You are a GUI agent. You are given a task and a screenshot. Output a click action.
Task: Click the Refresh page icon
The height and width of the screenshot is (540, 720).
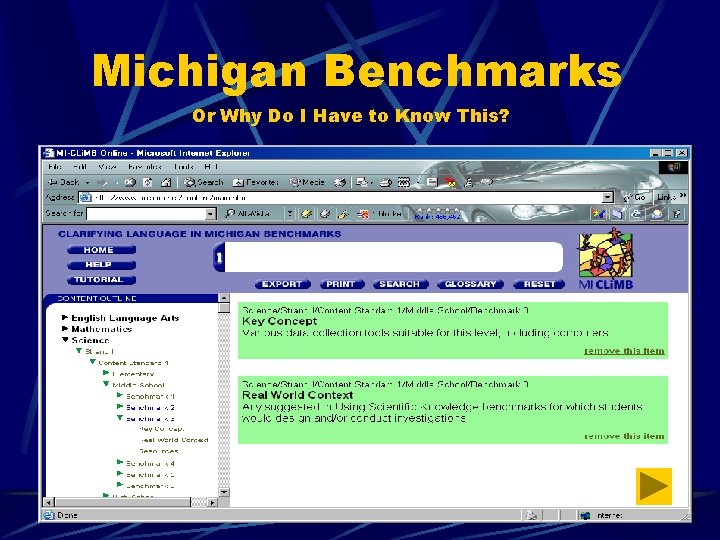(x=147, y=182)
